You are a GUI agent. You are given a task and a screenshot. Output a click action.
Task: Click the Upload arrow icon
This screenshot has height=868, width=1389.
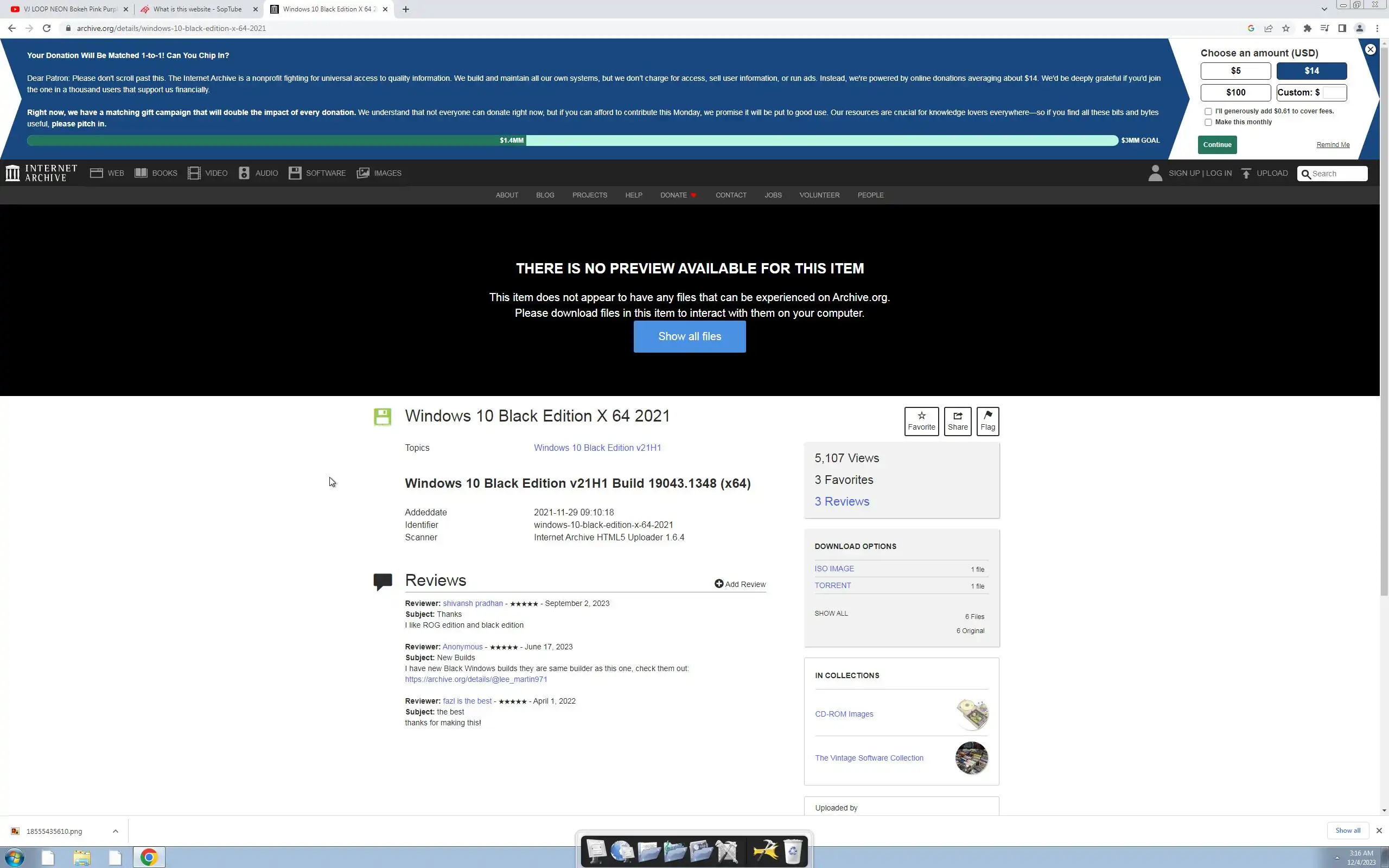[1246, 174]
